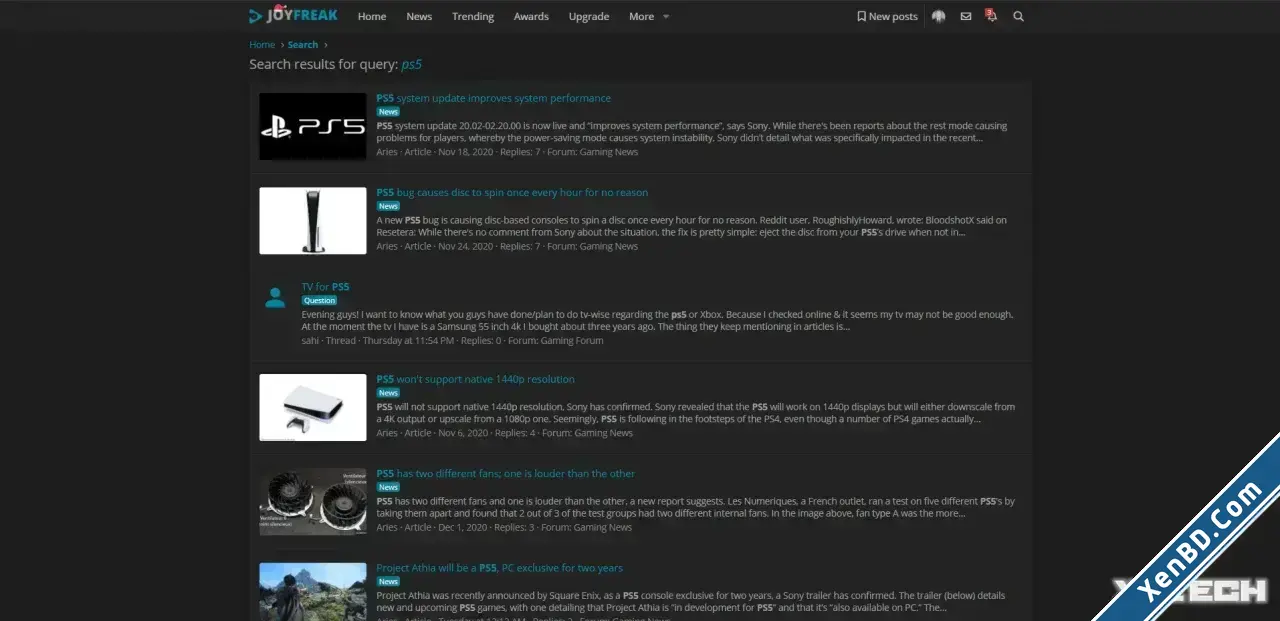Screen dimensions: 1280x621
Task: Open "Project Athia will be a PS5, PC exclusive"
Action: pyautogui.click(x=500, y=567)
